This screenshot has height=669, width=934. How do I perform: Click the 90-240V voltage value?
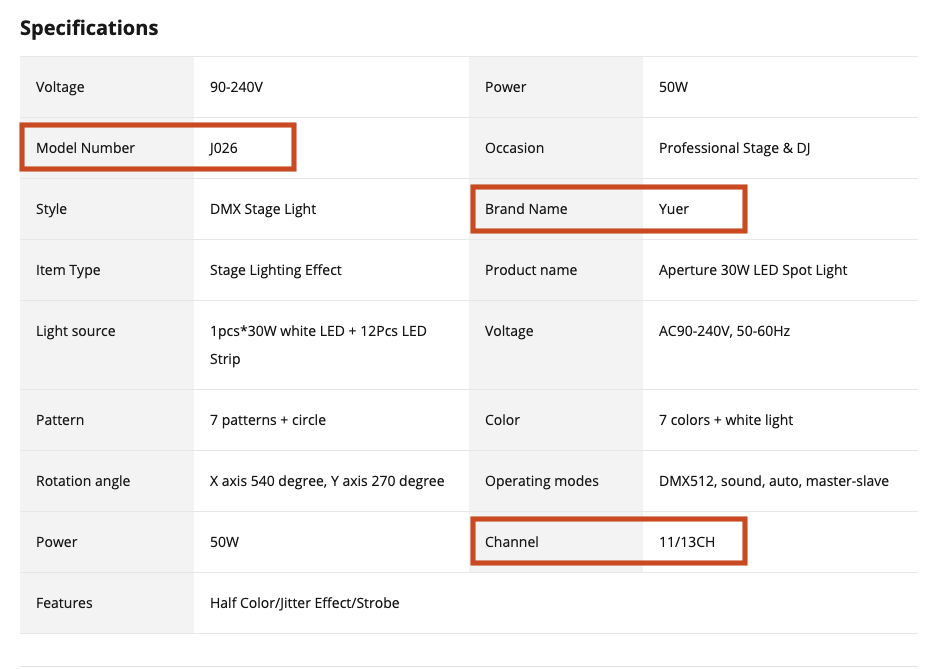pos(236,87)
